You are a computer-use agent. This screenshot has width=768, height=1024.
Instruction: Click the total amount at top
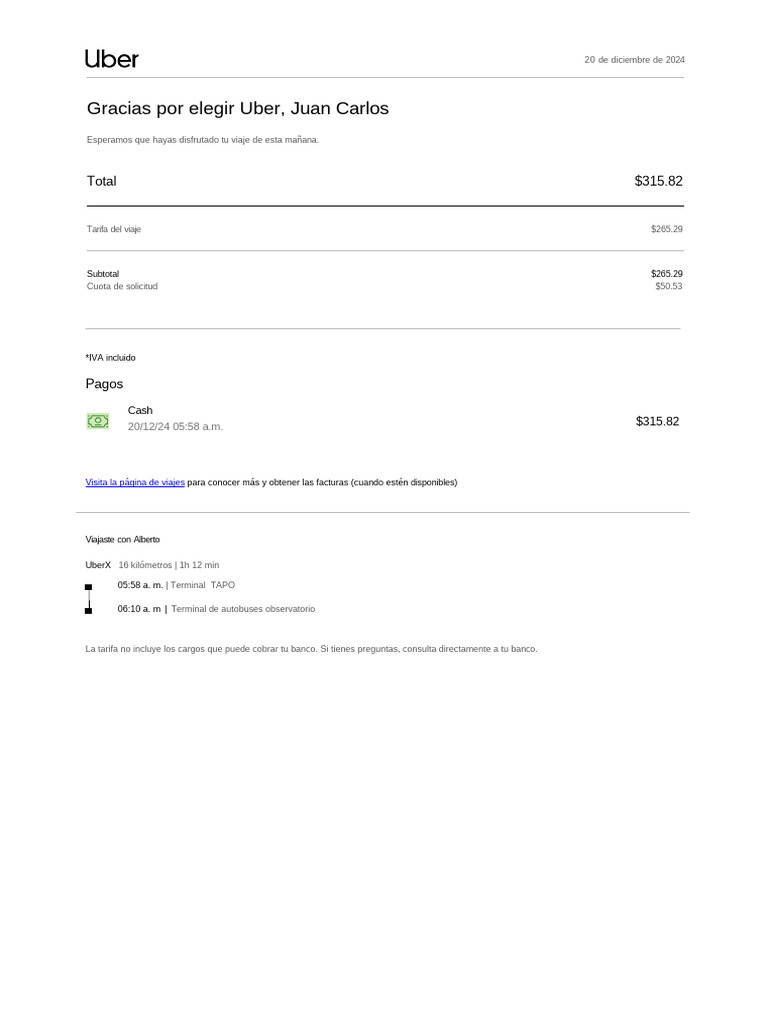click(x=658, y=181)
